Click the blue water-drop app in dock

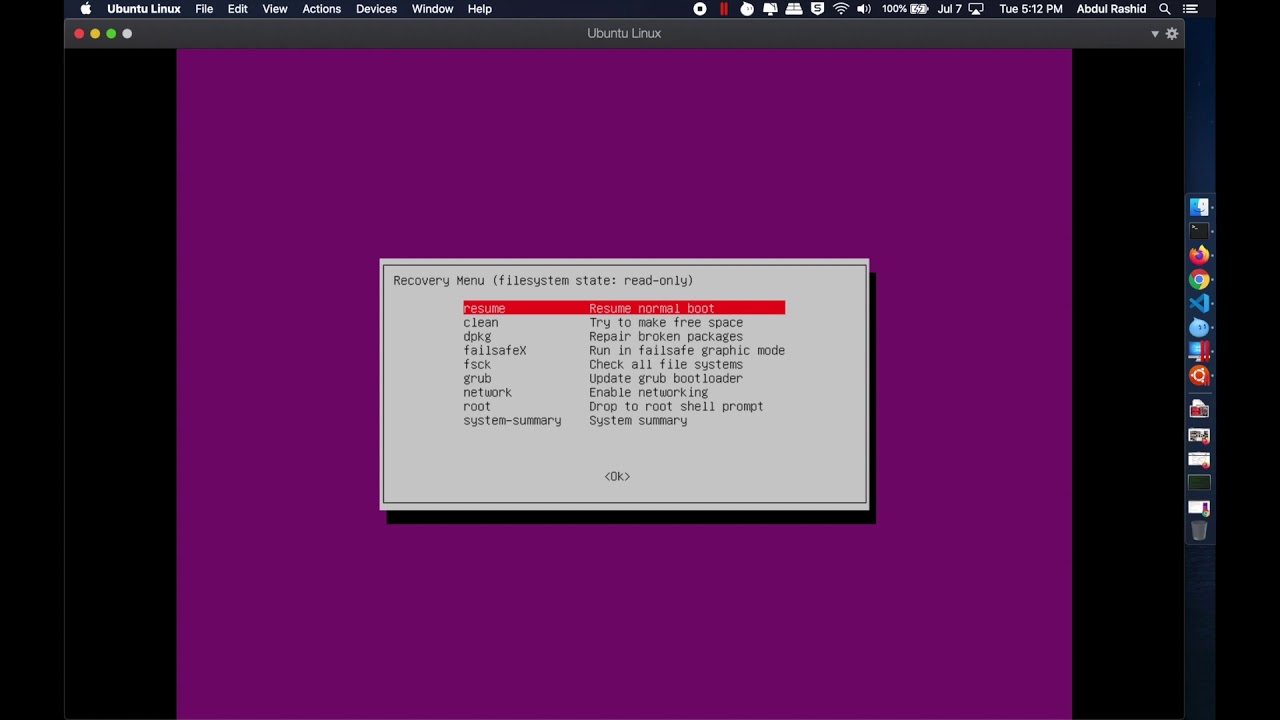(1199, 328)
